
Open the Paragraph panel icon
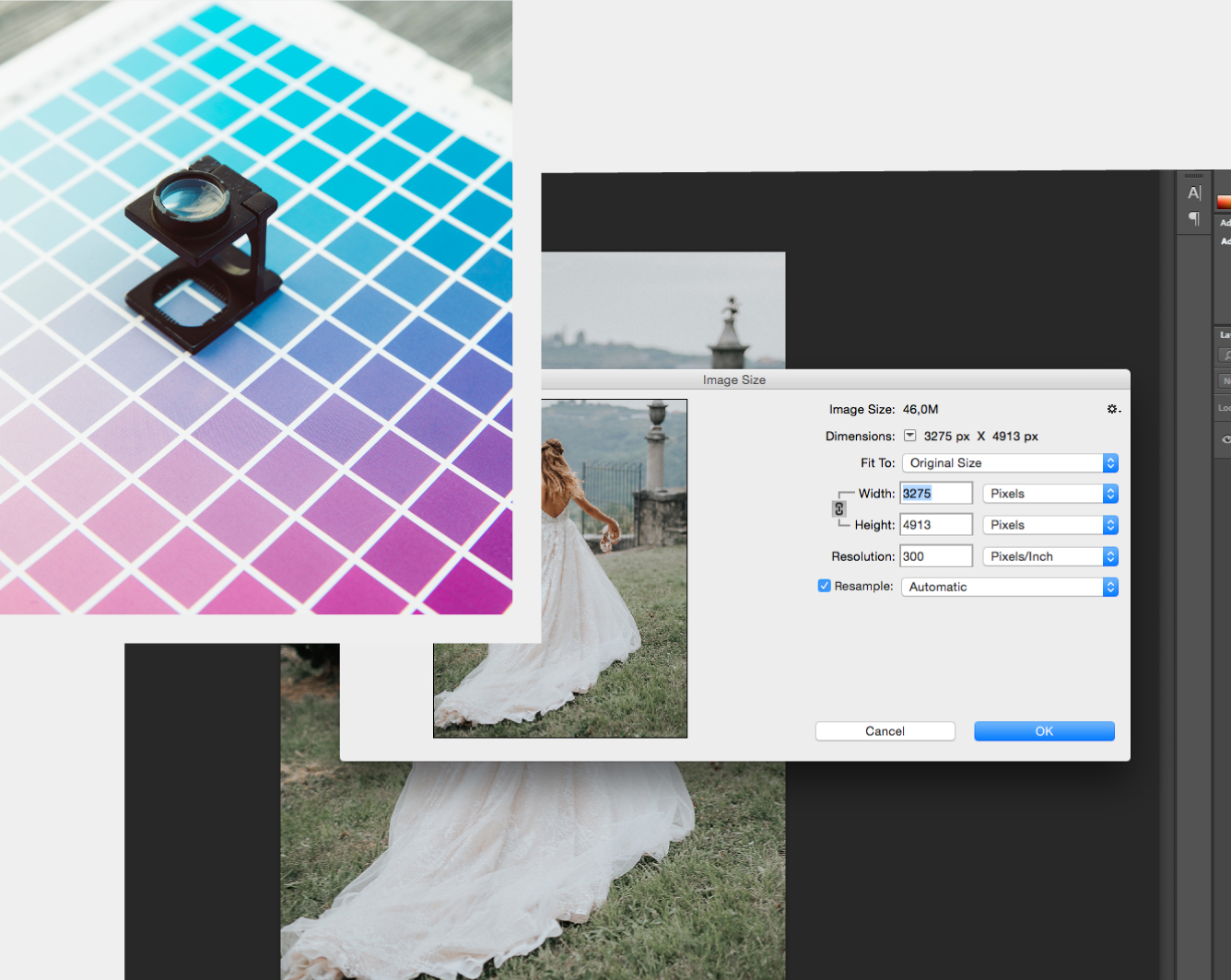(1194, 218)
